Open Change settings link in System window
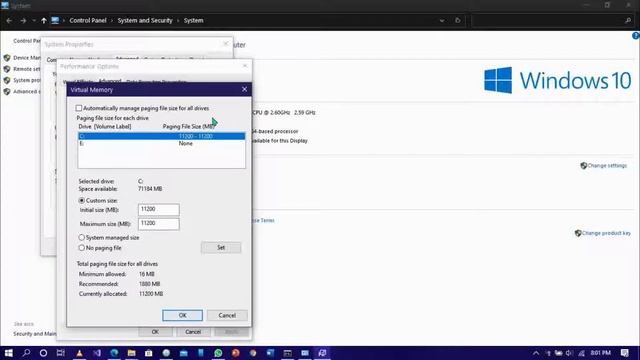The height and width of the screenshot is (360, 640). (607, 166)
